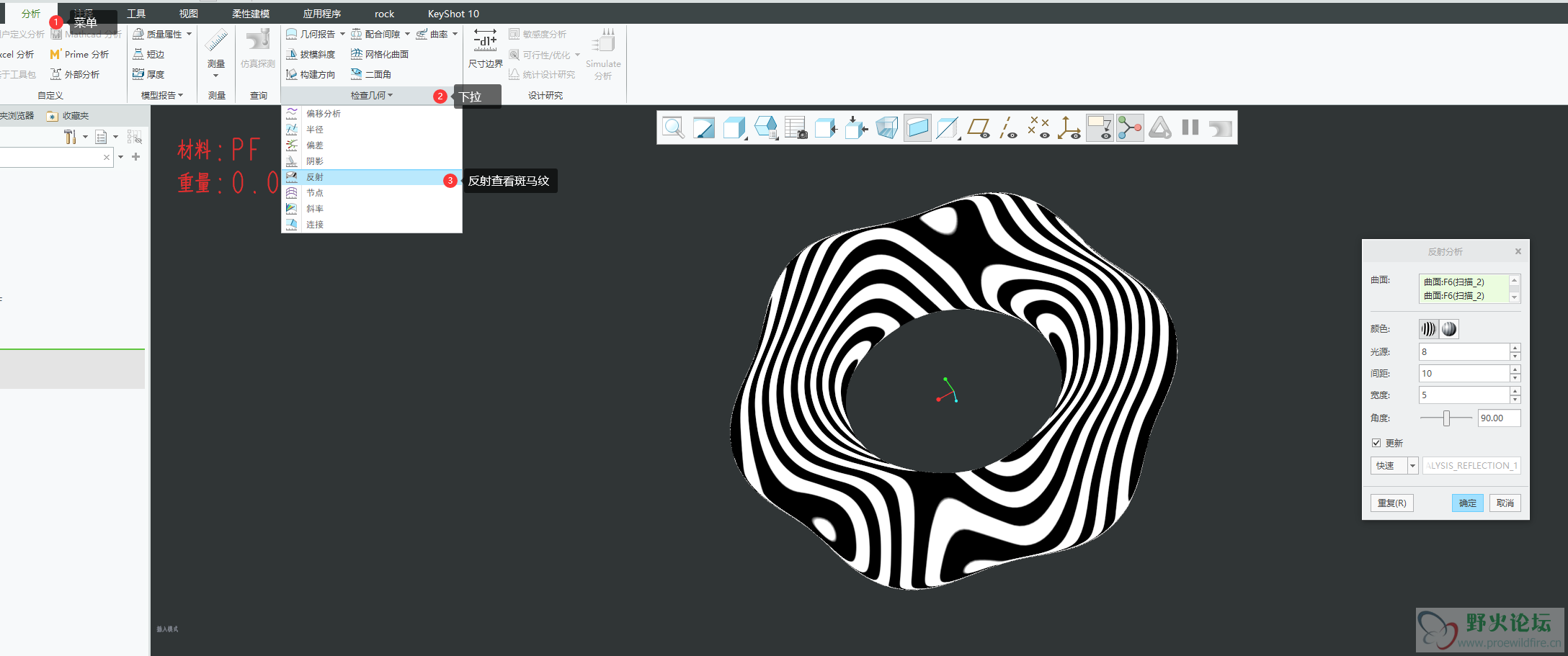Viewport: 1568px width, 656px height.
Task: Adjust the 角度 slider handle
Action: [1446, 418]
